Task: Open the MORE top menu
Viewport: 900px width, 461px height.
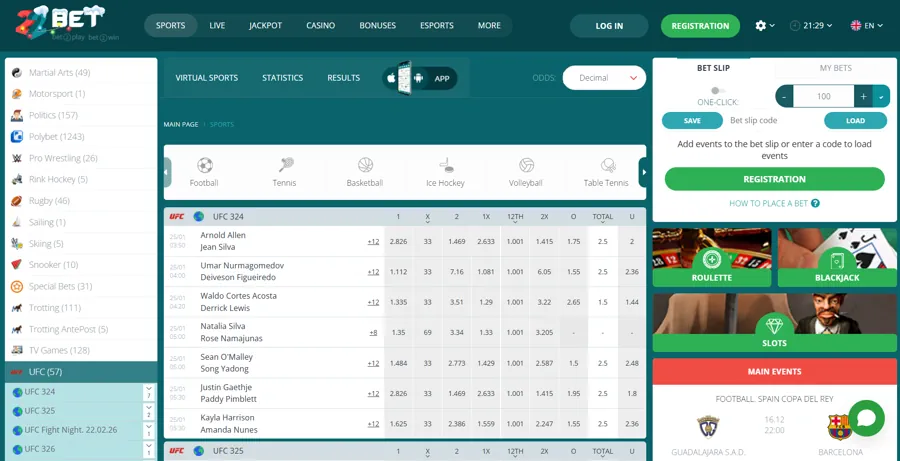Action: (x=489, y=26)
